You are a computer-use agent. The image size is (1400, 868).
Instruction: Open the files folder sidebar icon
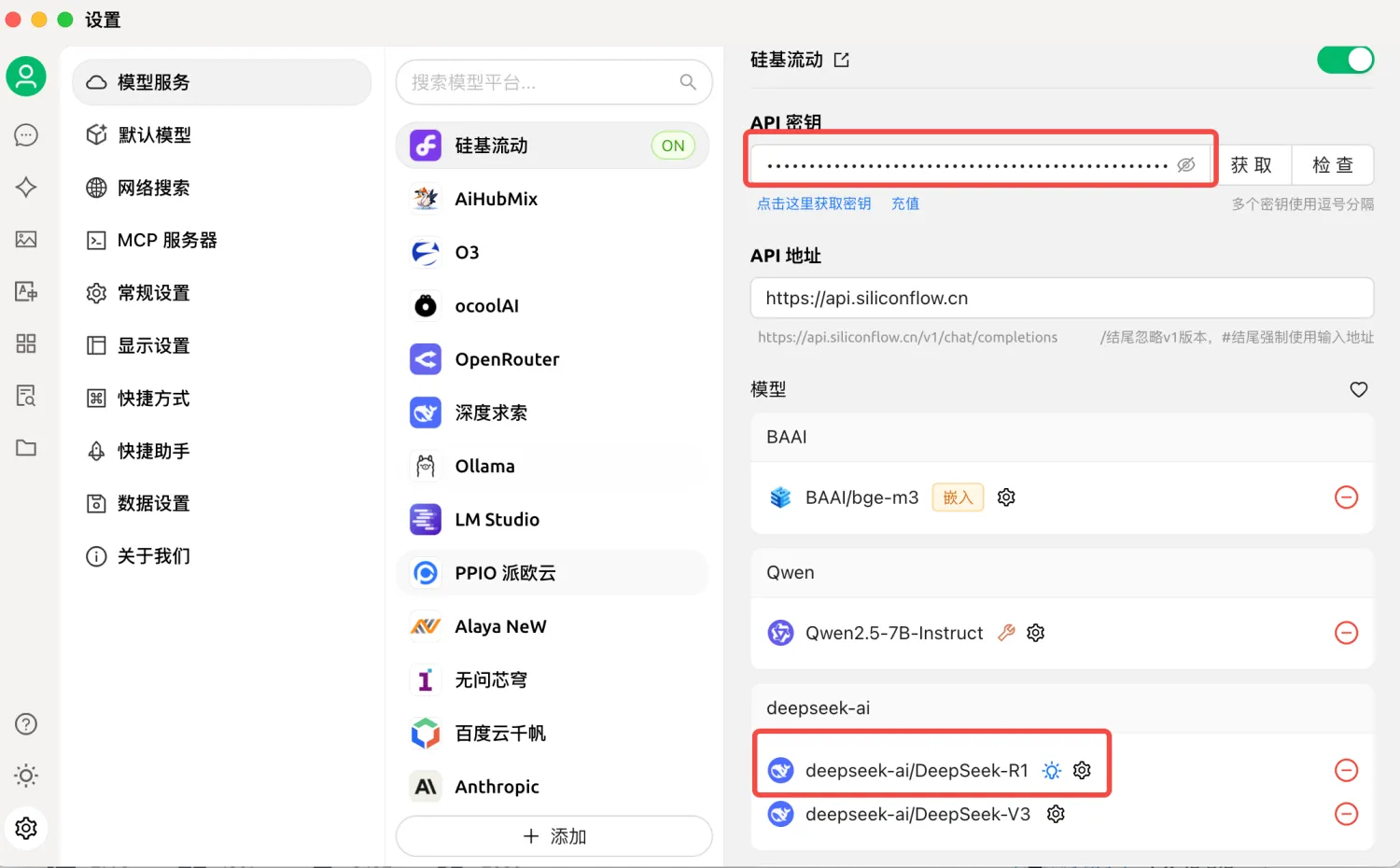[x=26, y=448]
